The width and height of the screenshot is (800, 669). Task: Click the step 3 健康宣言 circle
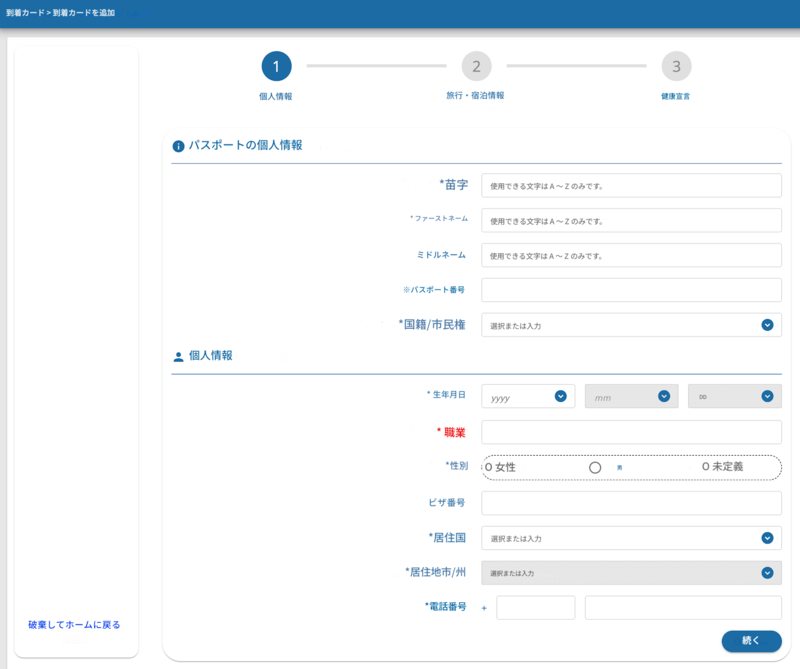pyautogui.click(x=676, y=67)
